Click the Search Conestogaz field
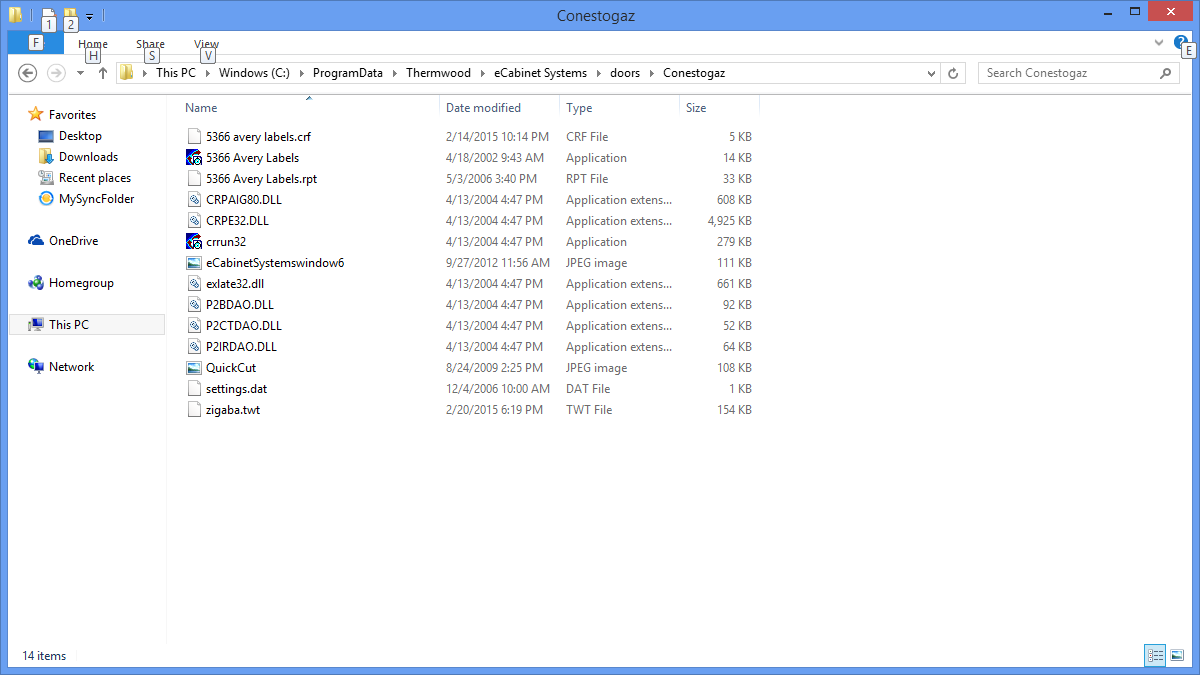The image size is (1200, 675). [1068, 73]
